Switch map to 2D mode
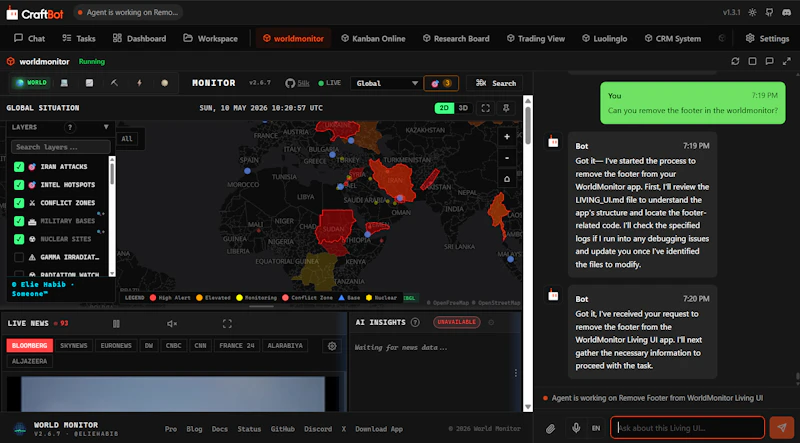This screenshot has width=800, height=443. pyautogui.click(x=444, y=108)
